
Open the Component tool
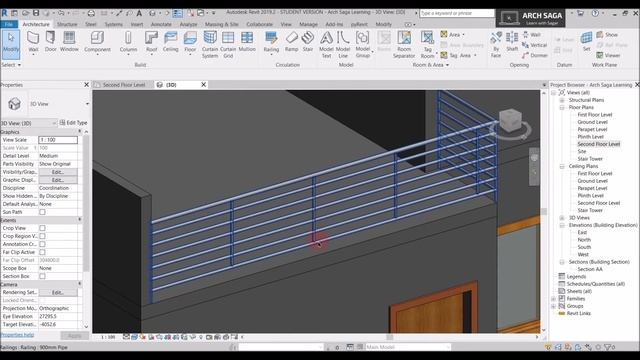click(x=97, y=42)
